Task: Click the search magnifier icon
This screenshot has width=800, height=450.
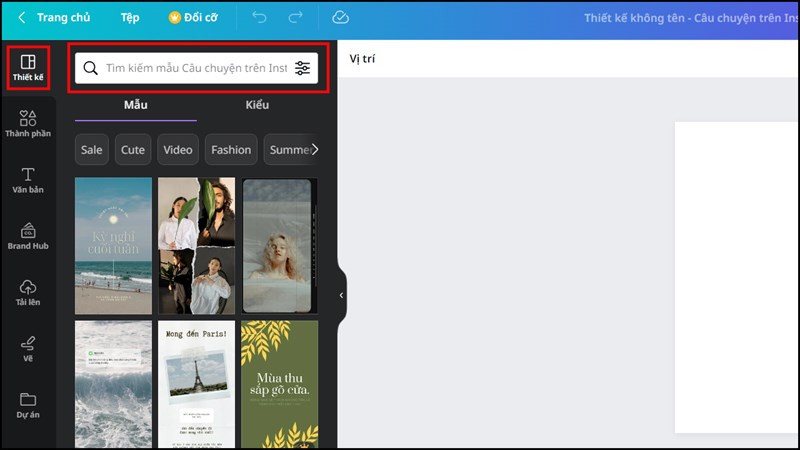Action: [90, 68]
